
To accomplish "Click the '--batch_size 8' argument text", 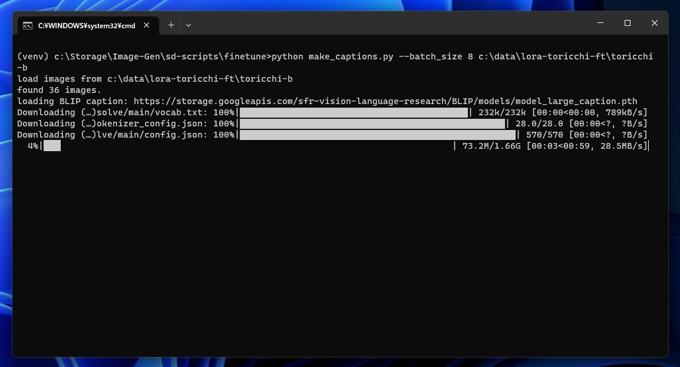I will (x=436, y=56).
